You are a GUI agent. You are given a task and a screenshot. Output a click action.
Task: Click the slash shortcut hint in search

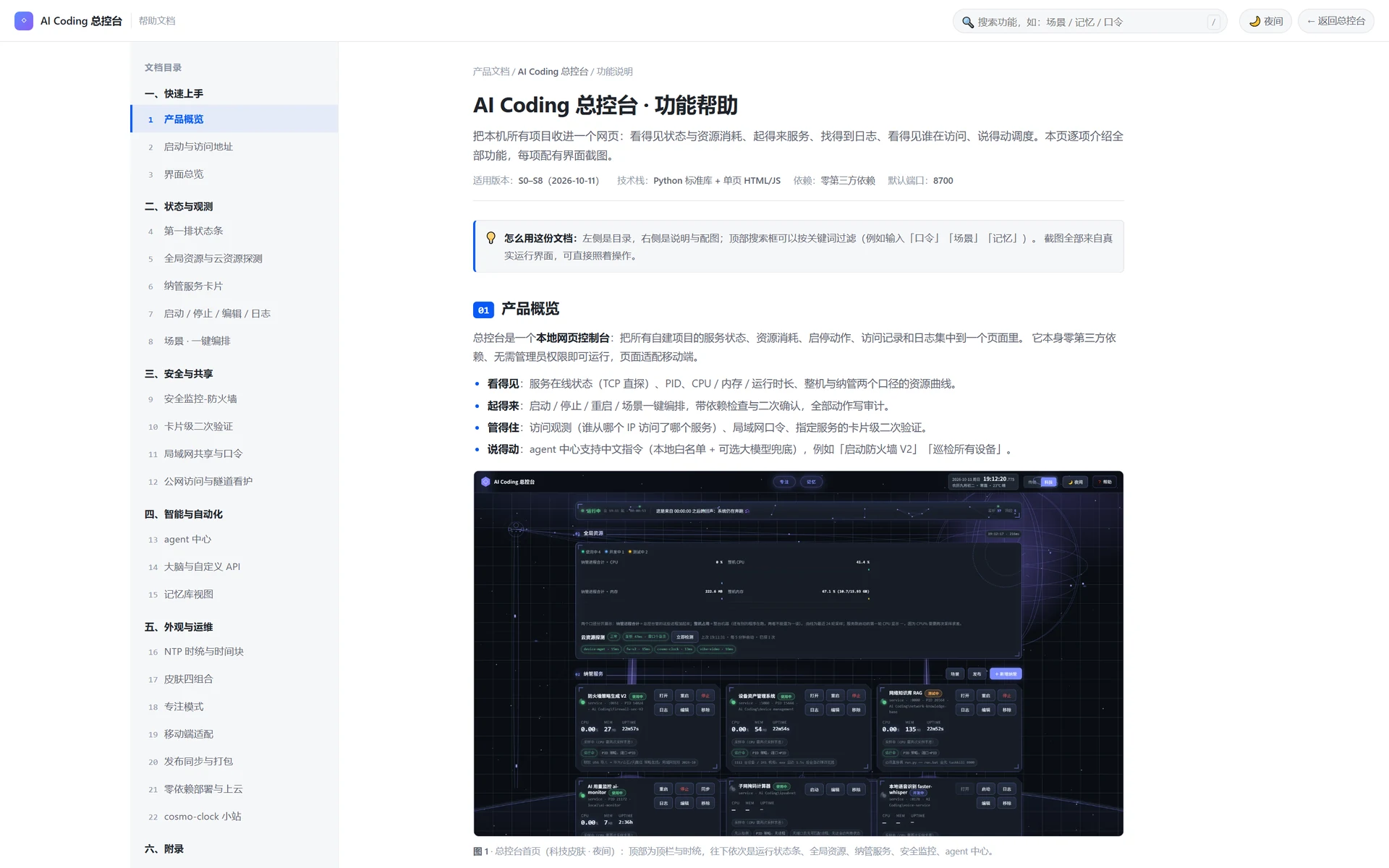pyautogui.click(x=1213, y=22)
